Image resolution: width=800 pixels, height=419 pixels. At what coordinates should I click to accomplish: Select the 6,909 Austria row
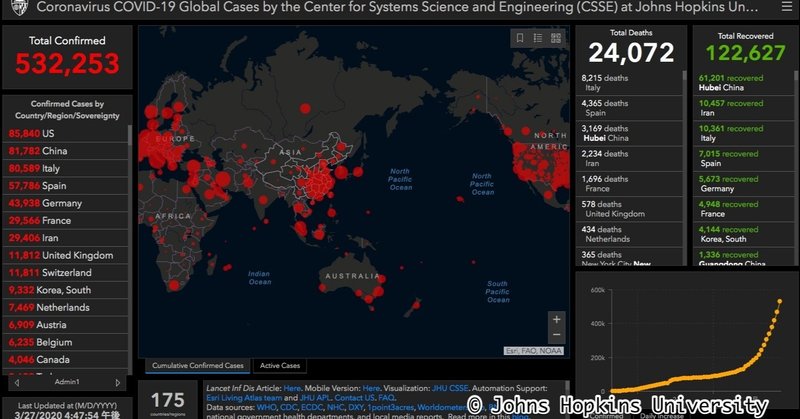point(66,325)
